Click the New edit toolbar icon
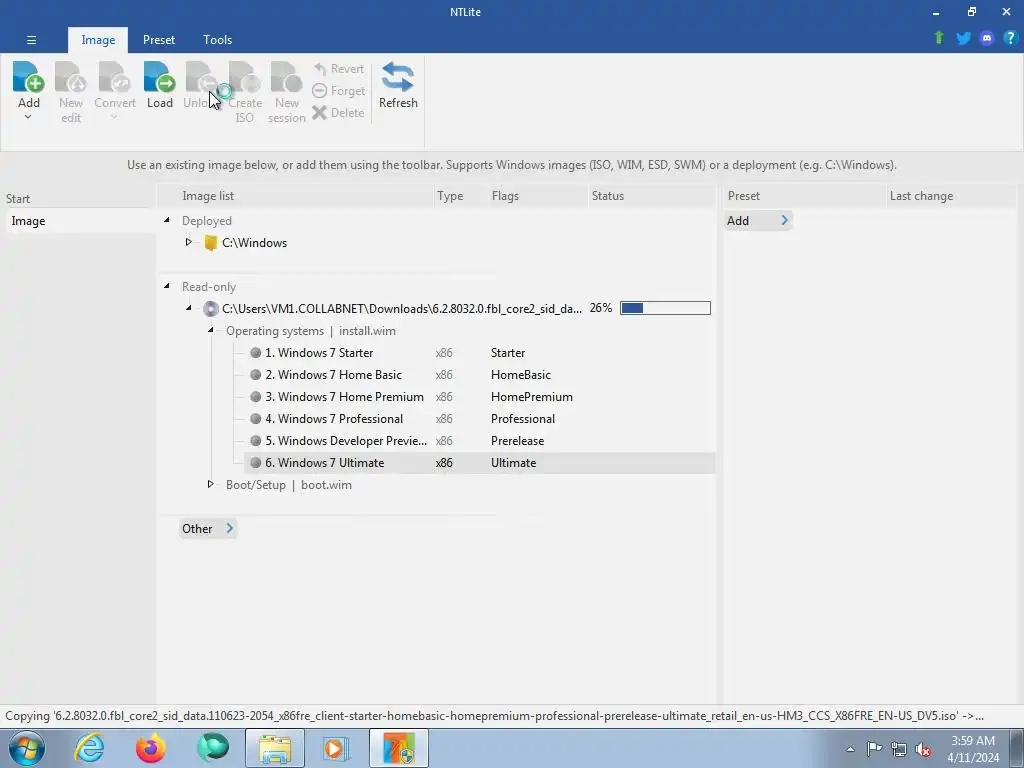Image resolution: width=1024 pixels, height=768 pixels. 71,77
